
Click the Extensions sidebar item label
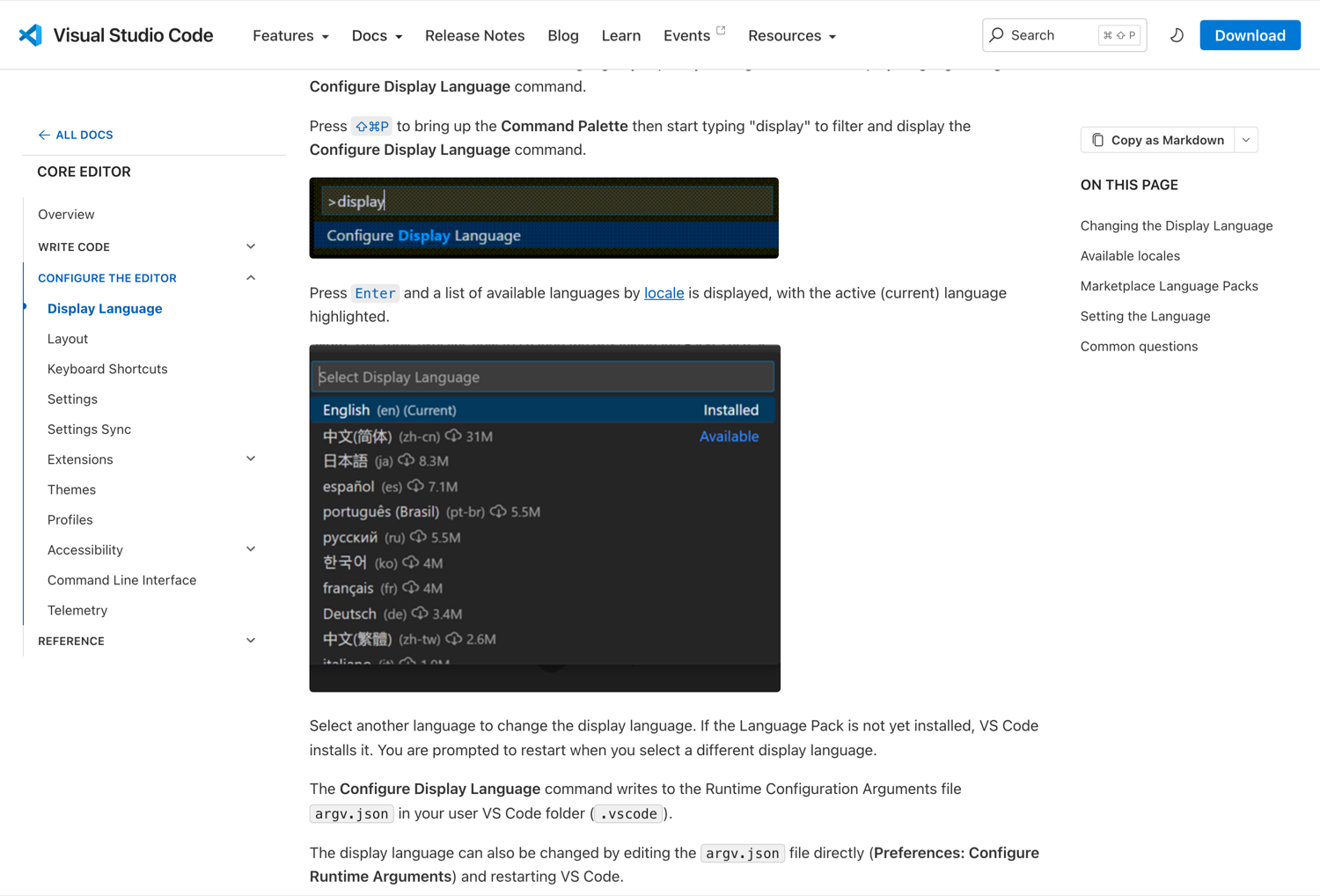(x=80, y=459)
